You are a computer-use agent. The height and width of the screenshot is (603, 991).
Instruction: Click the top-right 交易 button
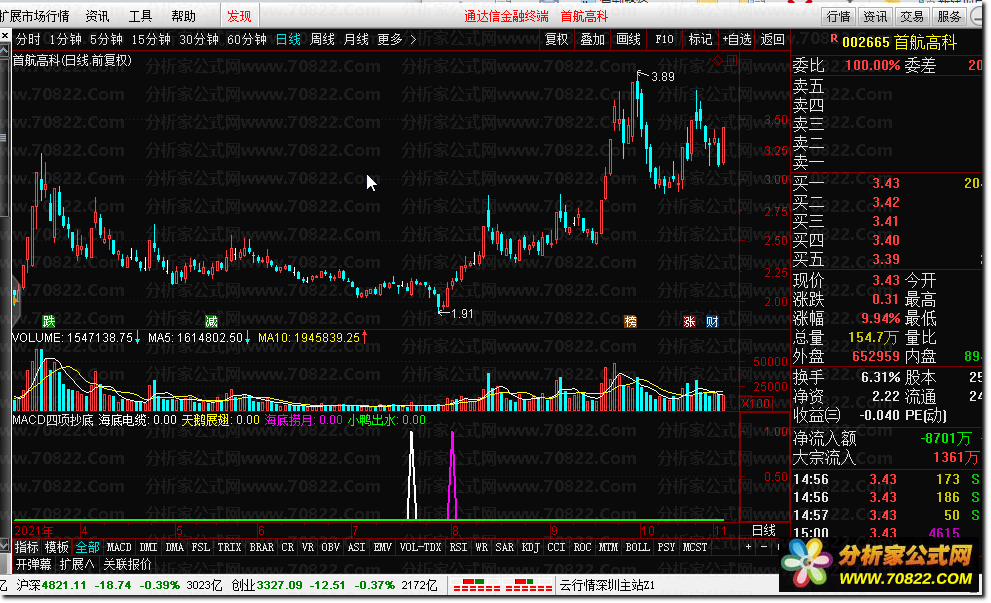[x=912, y=16]
